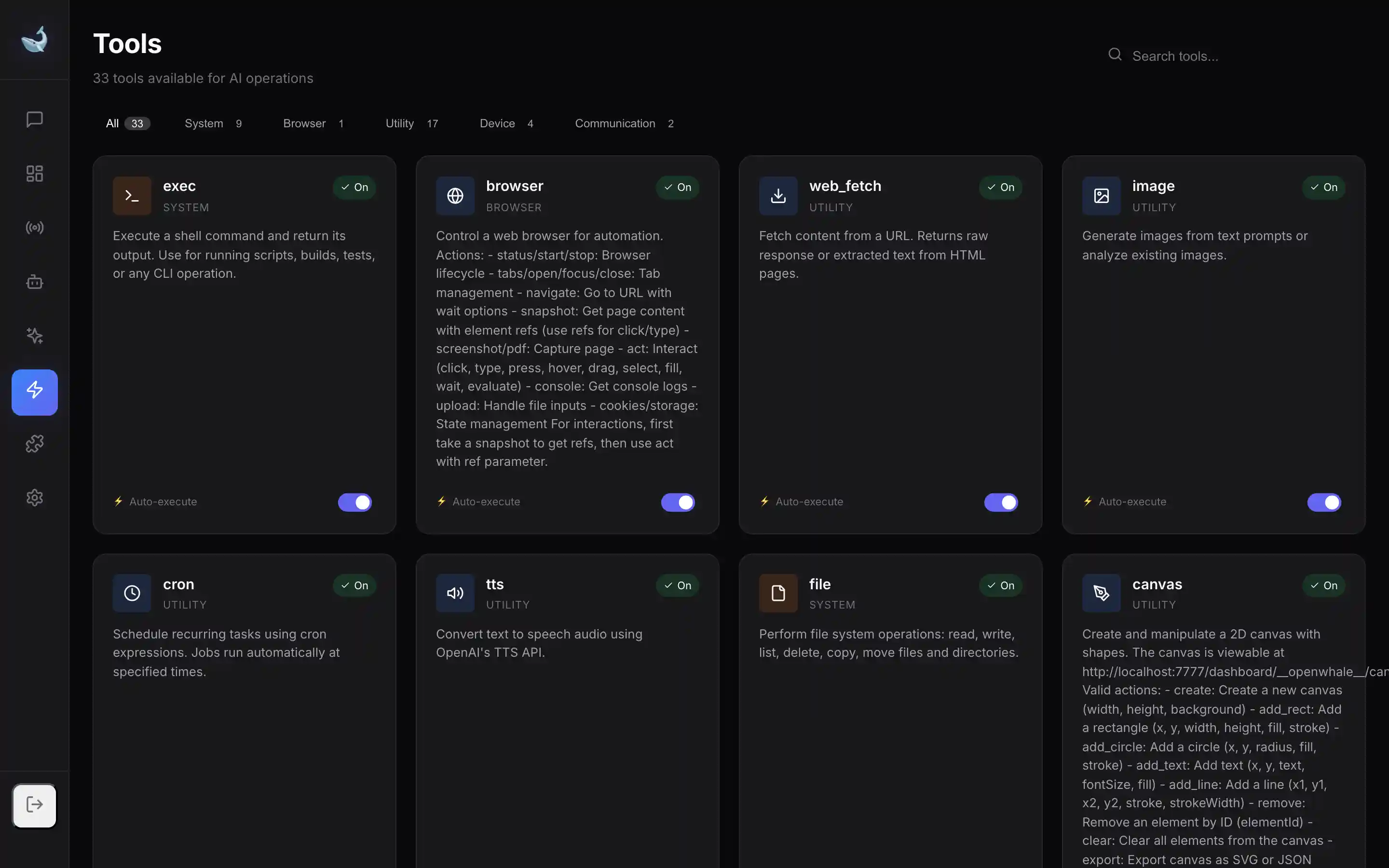Click the exec tool terminal icon

[x=132, y=196]
